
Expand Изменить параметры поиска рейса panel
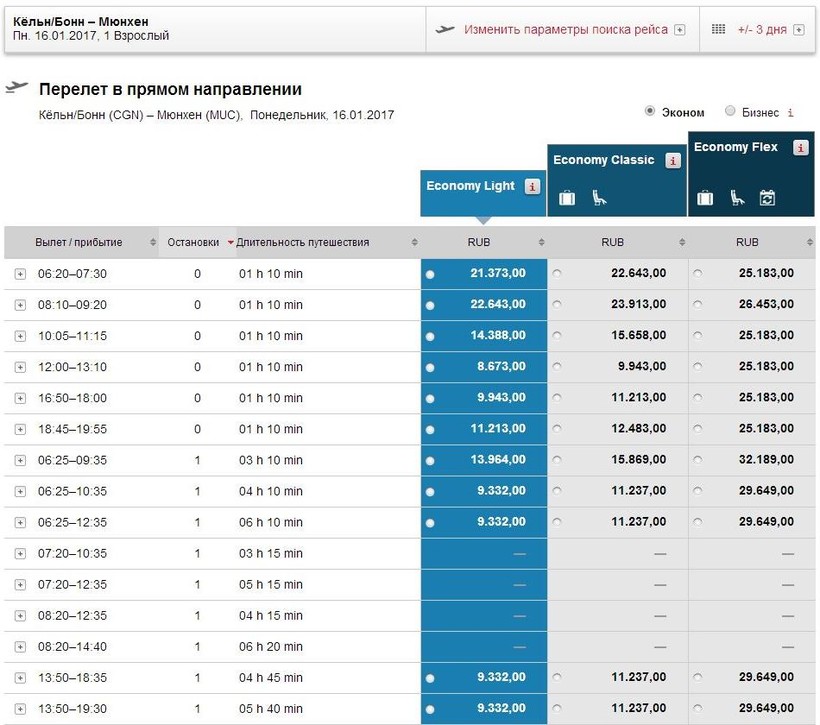680,30
